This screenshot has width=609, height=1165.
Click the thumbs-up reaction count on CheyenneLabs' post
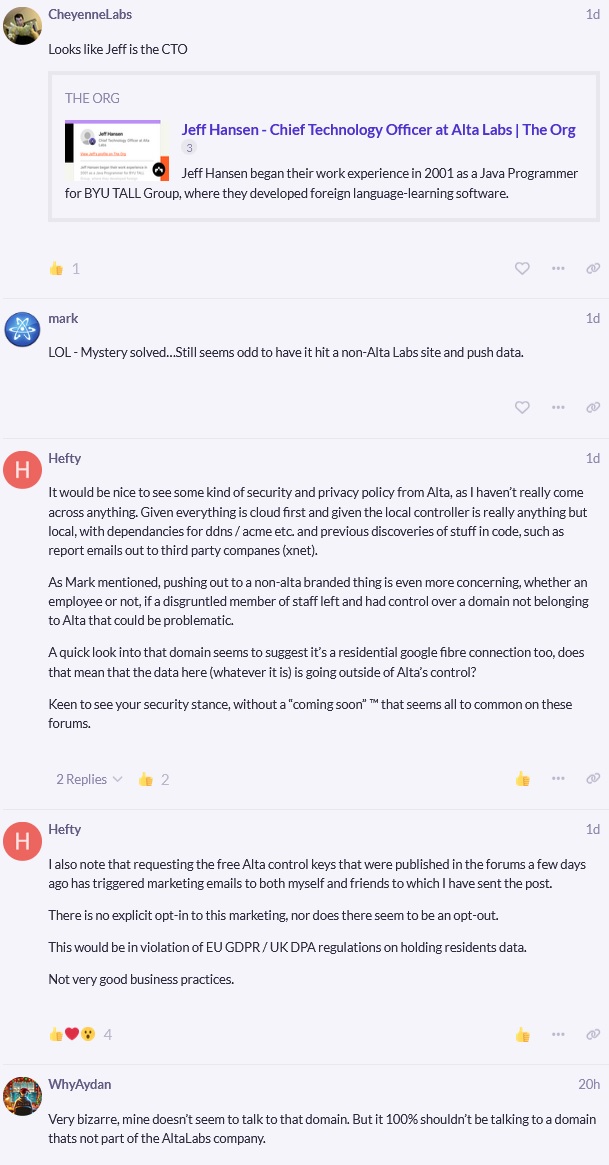[64, 268]
